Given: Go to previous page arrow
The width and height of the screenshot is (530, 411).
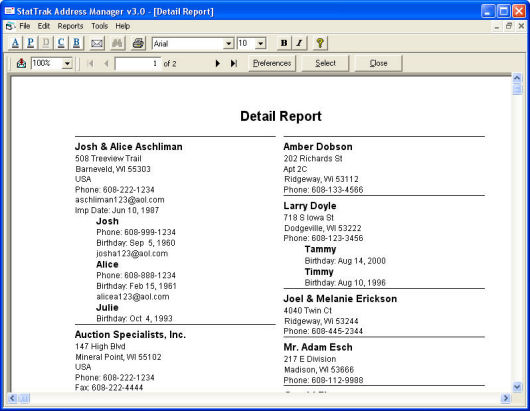Looking at the screenshot, I should point(106,63).
